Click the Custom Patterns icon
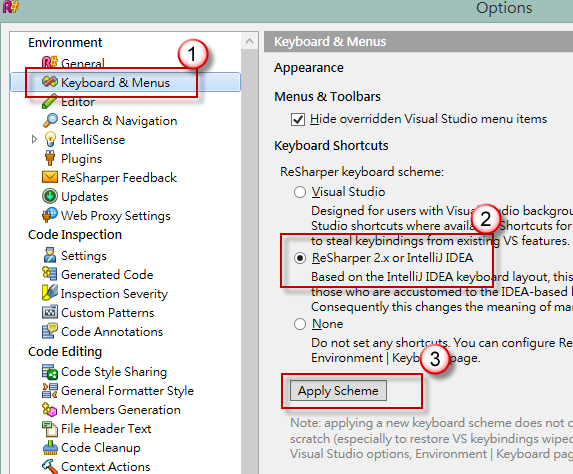 point(50,312)
